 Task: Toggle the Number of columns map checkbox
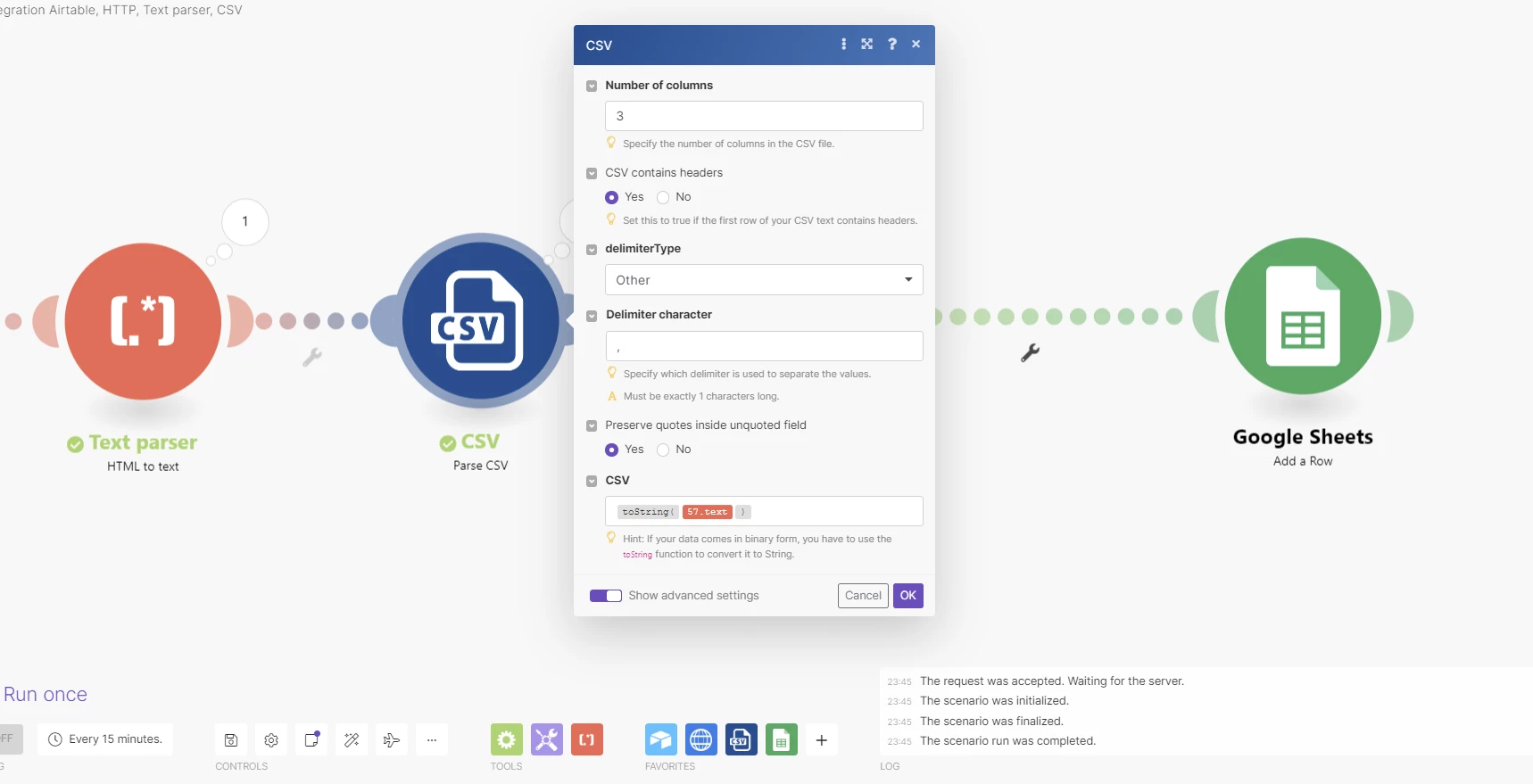[x=592, y=87]
